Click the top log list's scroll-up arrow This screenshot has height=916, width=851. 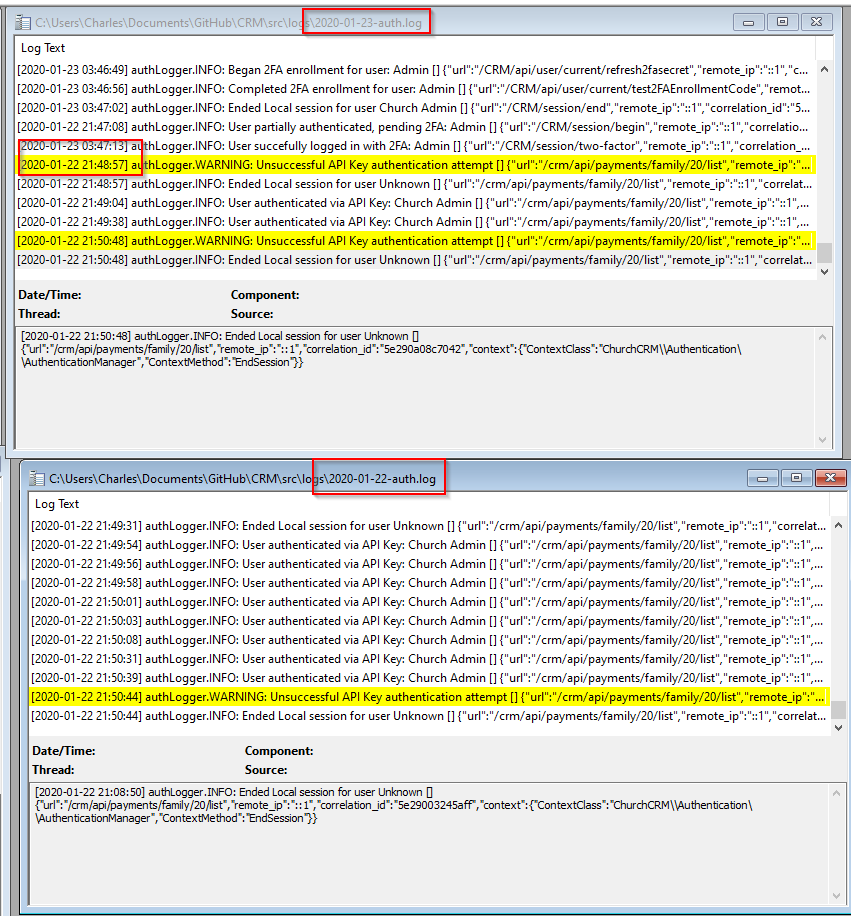[x=824, y=70]
